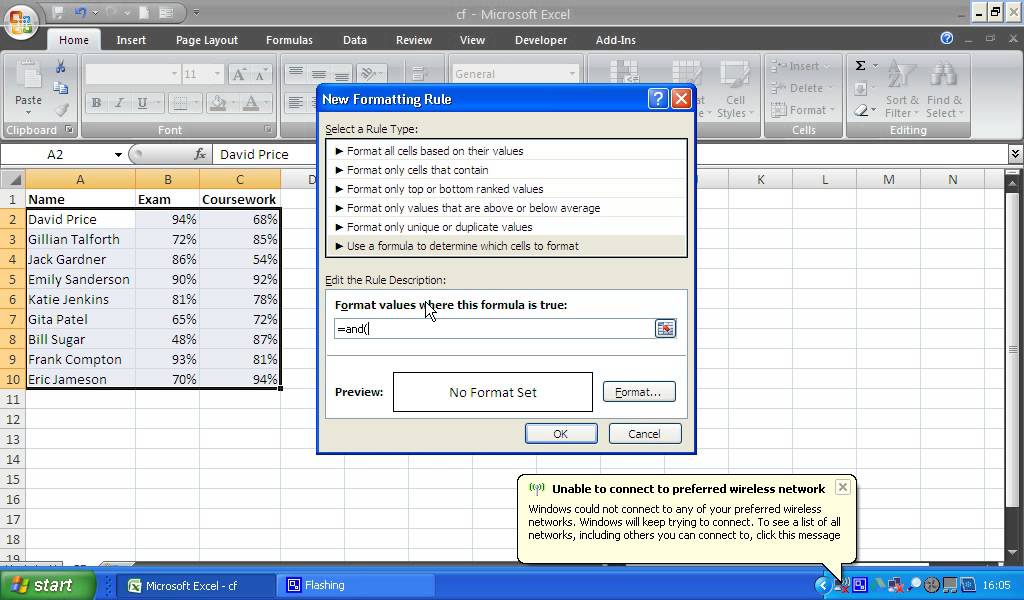The image size is (1024, 600).
Task: Click the Top Align icon
Action: [x=296, y=74]
